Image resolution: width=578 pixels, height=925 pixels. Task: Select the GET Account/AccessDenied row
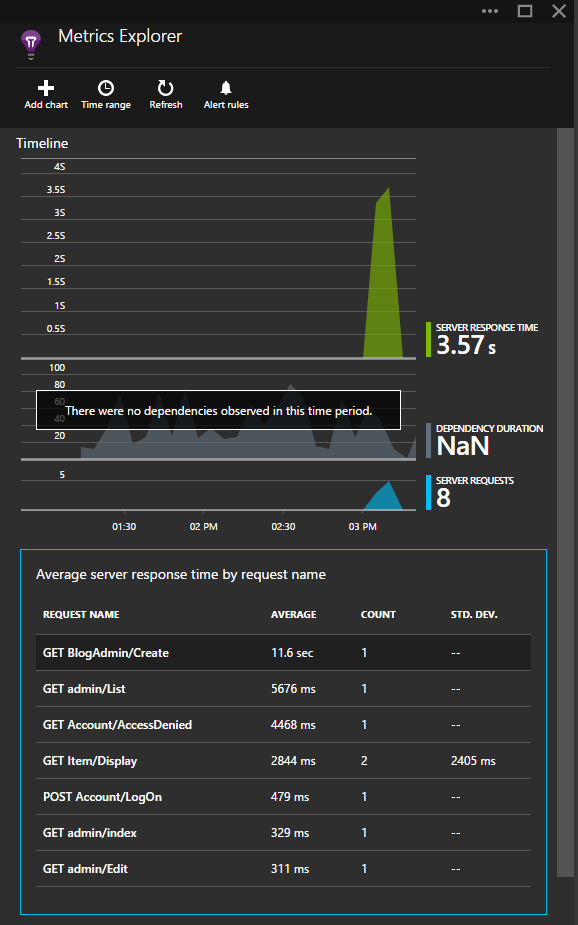click(283, 724)
